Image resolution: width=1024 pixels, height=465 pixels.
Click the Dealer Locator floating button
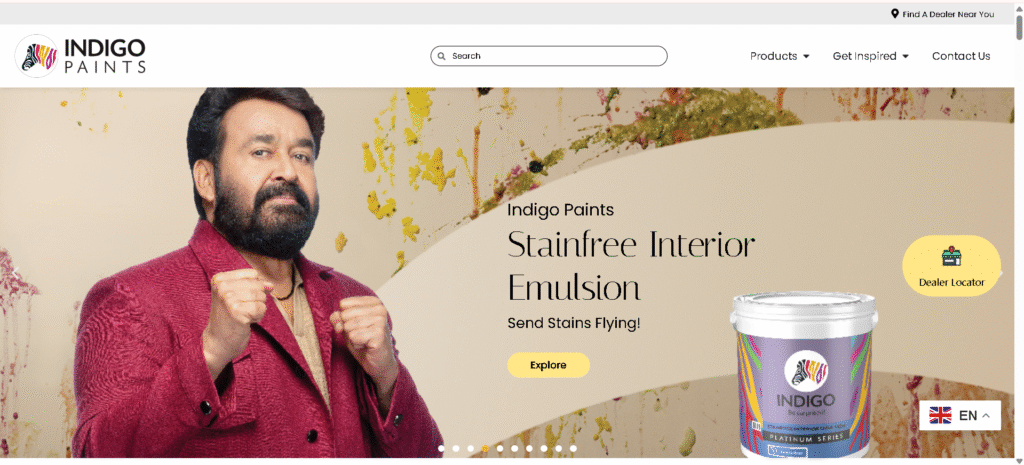pyautogui.click(x=952, y=266)
